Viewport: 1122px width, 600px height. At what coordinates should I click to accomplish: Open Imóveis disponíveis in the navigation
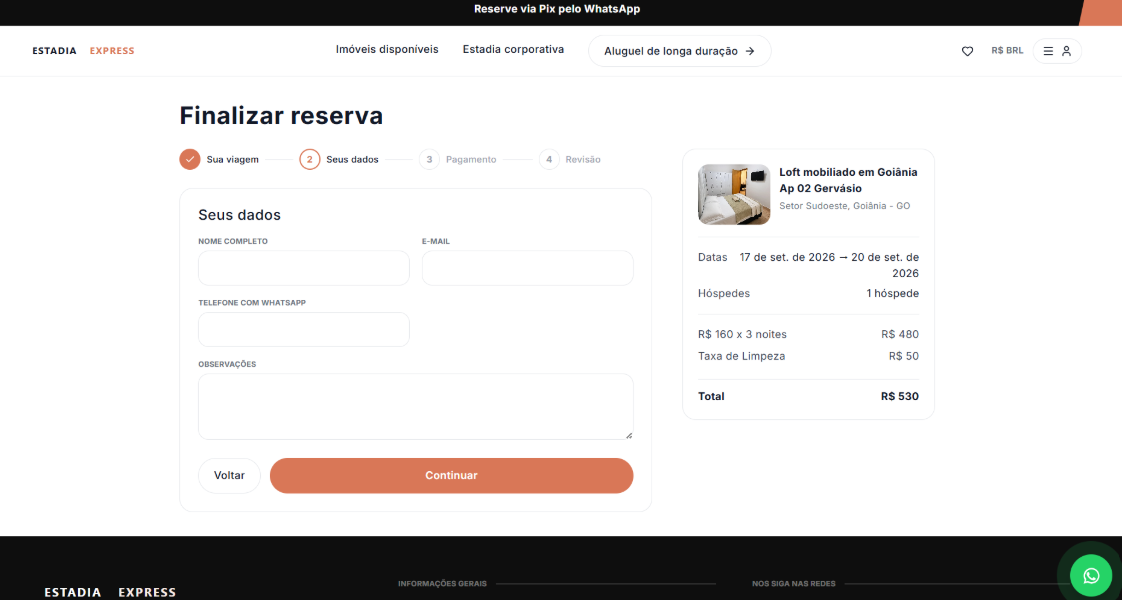(387, 49)
